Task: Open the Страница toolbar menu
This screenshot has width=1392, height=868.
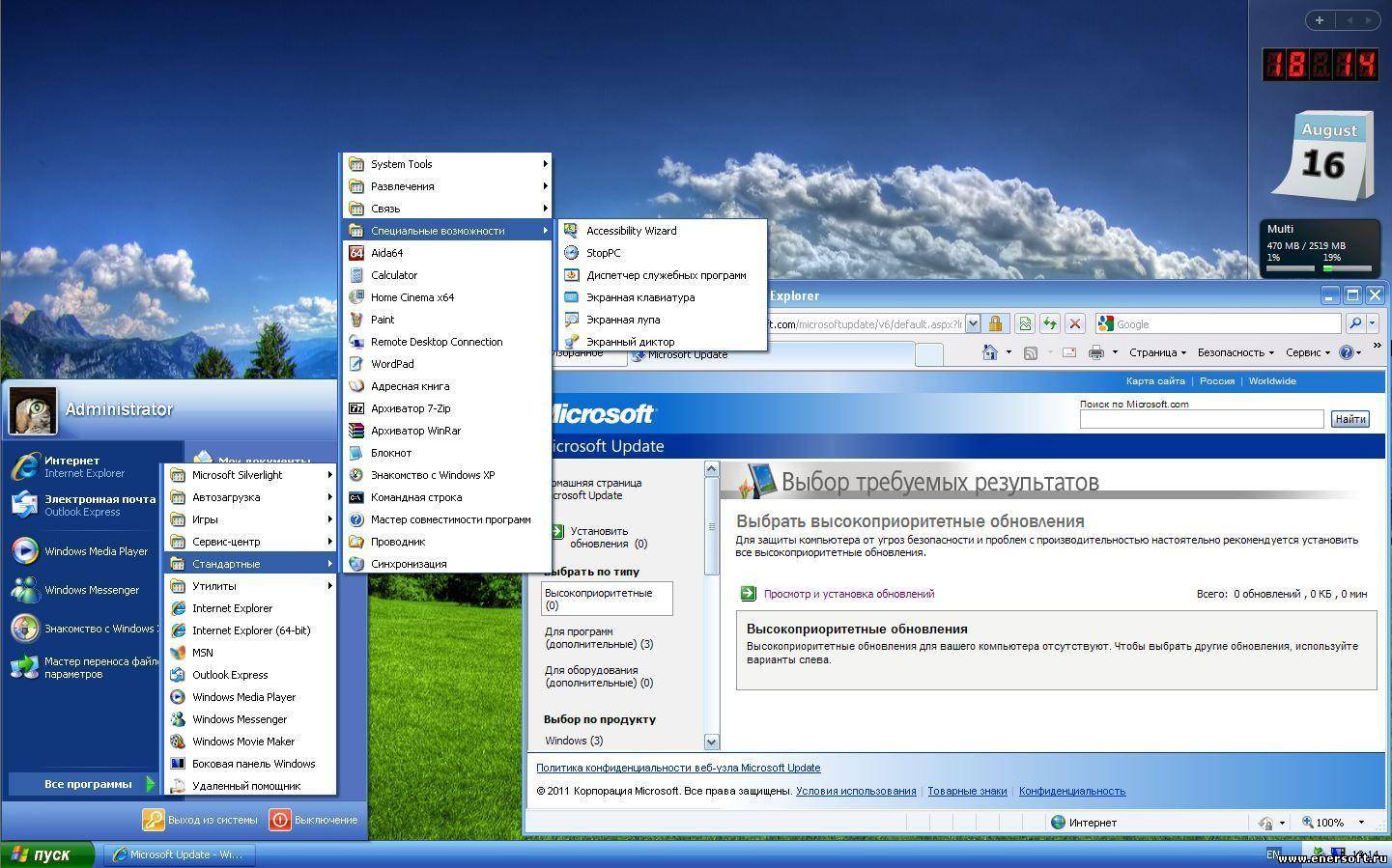Action: (x=1157, y=352)
